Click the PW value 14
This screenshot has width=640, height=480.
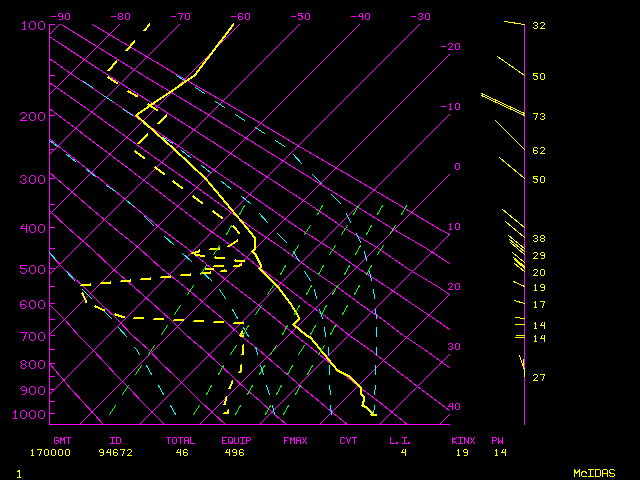[x=498, y=452]
